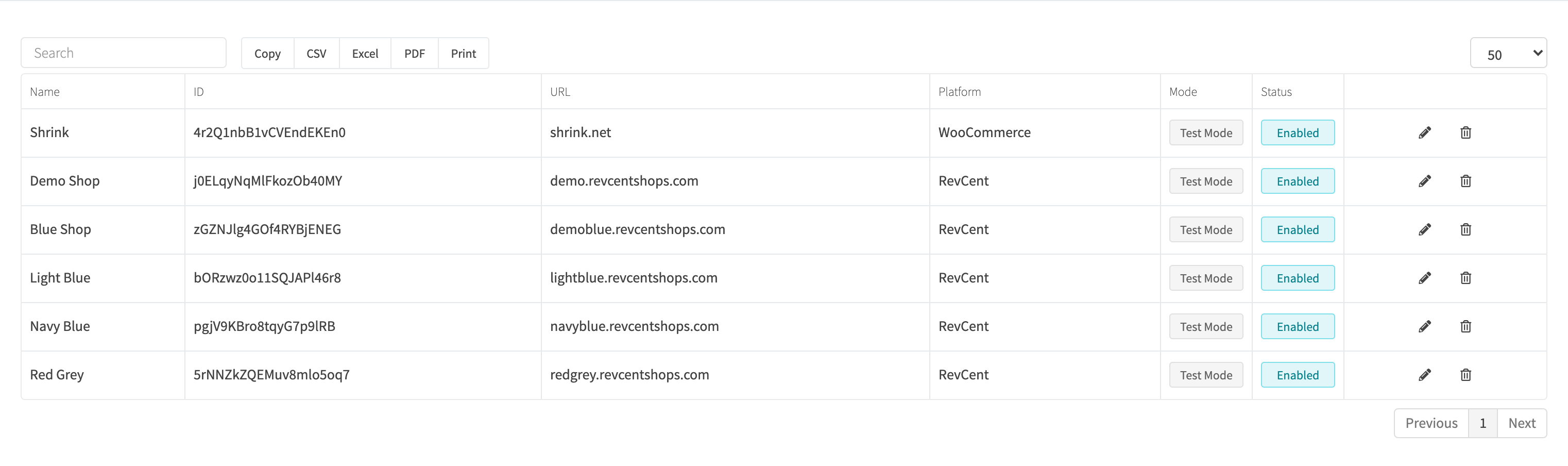
Task: Focus the Search input field
Action: pos(124,53)
